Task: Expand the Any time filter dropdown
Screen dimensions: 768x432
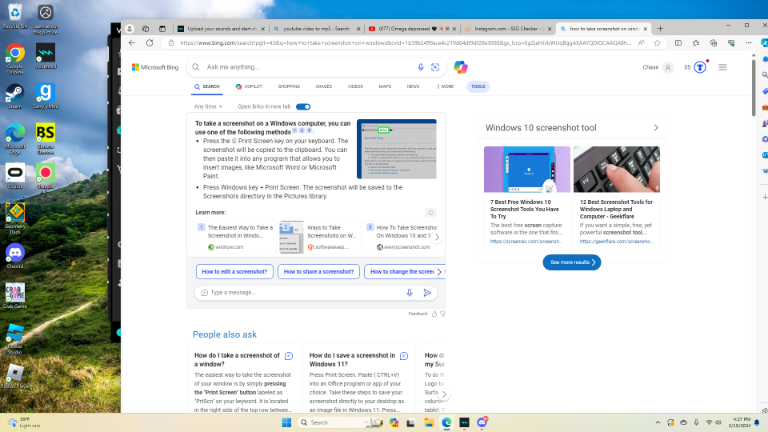Action: click(208, 106)
